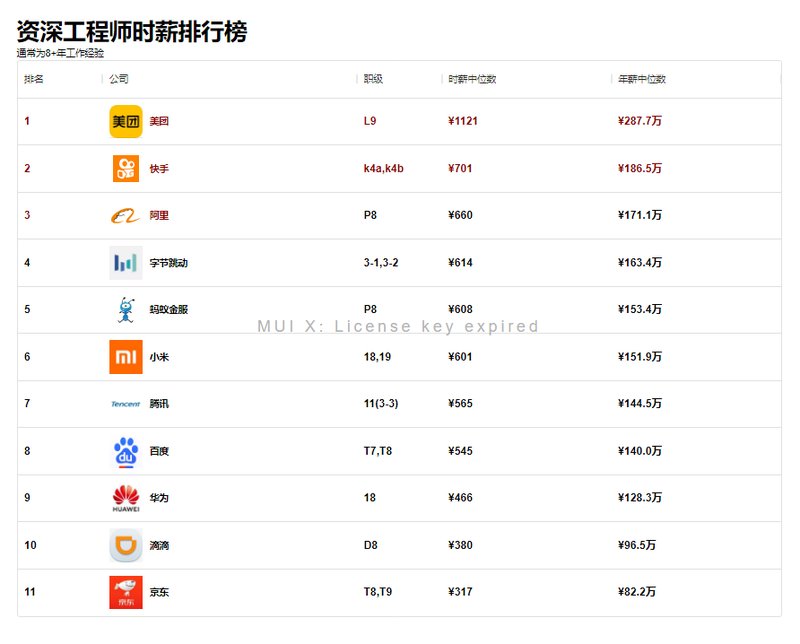This screenshot has width=800, height=644.
Task: Click the Baidu paw logo icon
Action: (x=126, y=451)
